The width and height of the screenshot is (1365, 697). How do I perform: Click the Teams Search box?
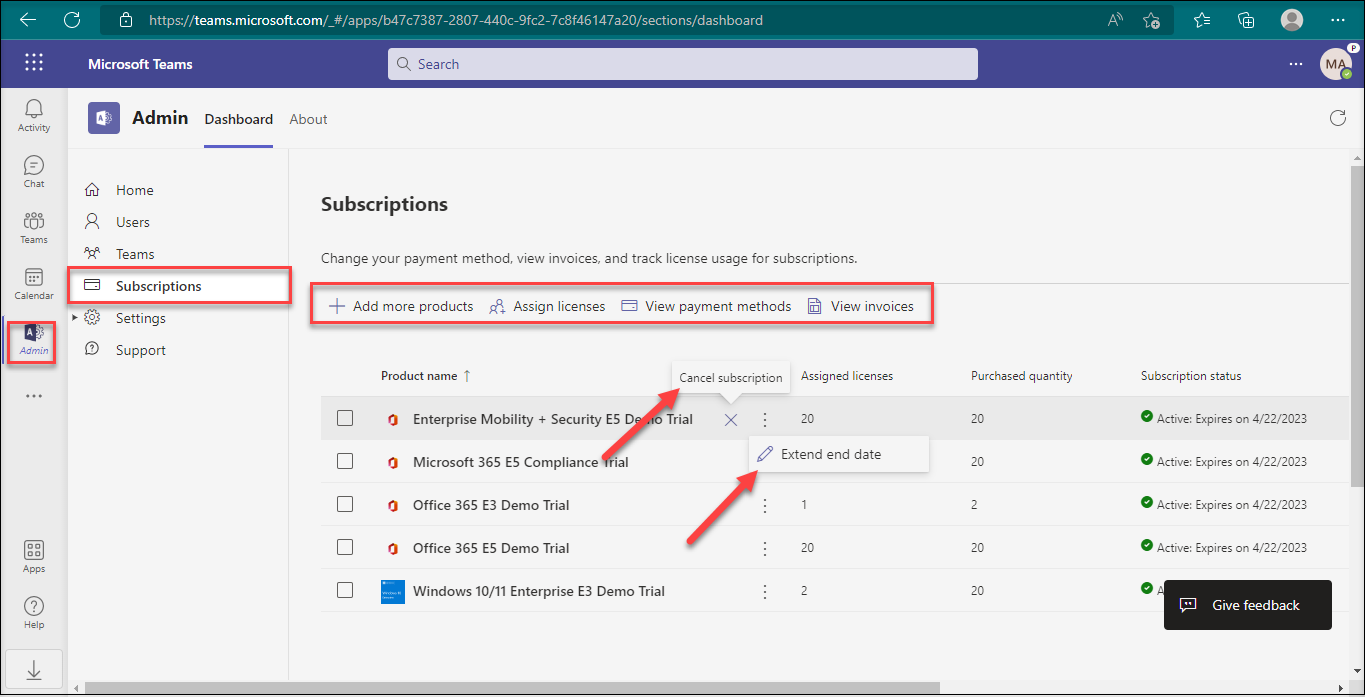(x=682, y=64)
